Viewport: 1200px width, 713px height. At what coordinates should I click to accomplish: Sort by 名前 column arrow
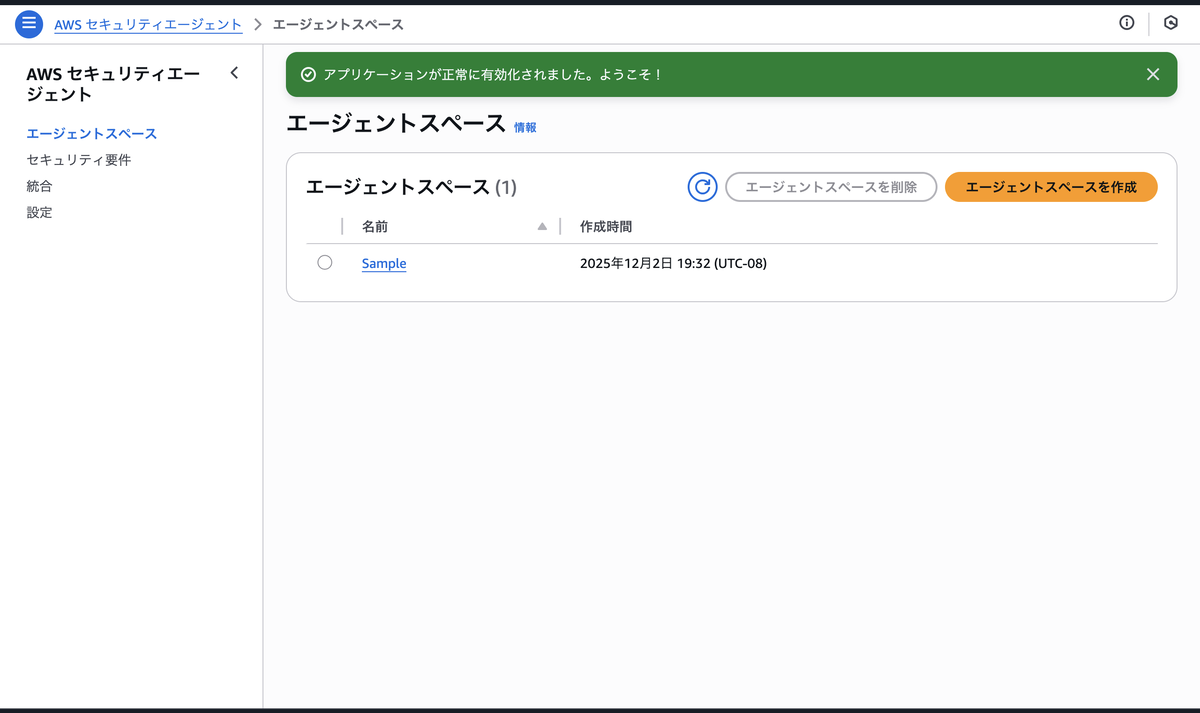click(x=542, y=227)
